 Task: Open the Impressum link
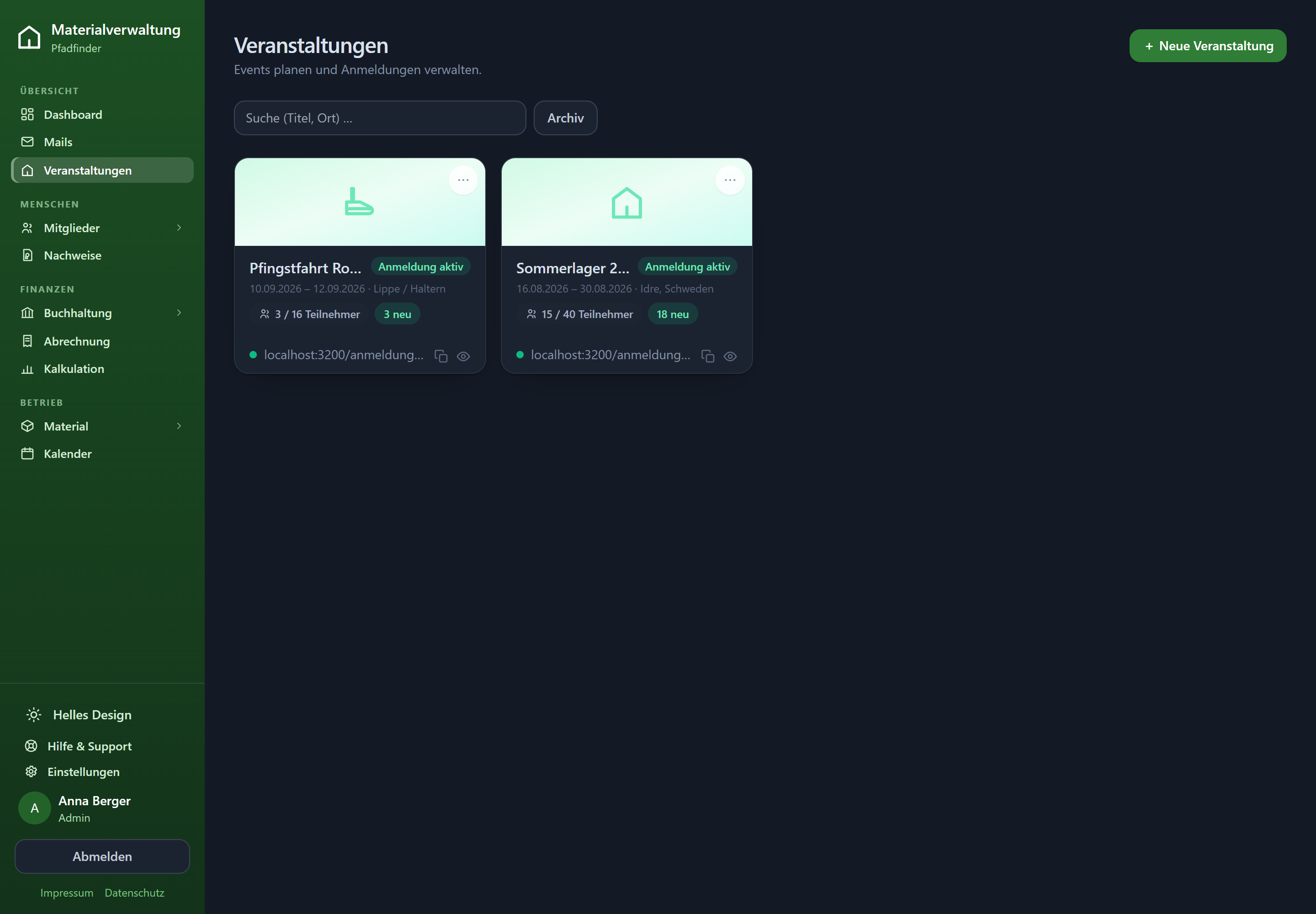tap(66, 893)
